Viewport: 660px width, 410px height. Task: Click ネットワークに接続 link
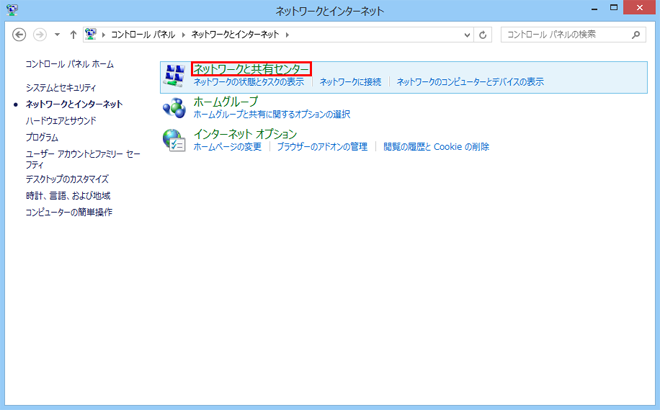click(350, 82)
